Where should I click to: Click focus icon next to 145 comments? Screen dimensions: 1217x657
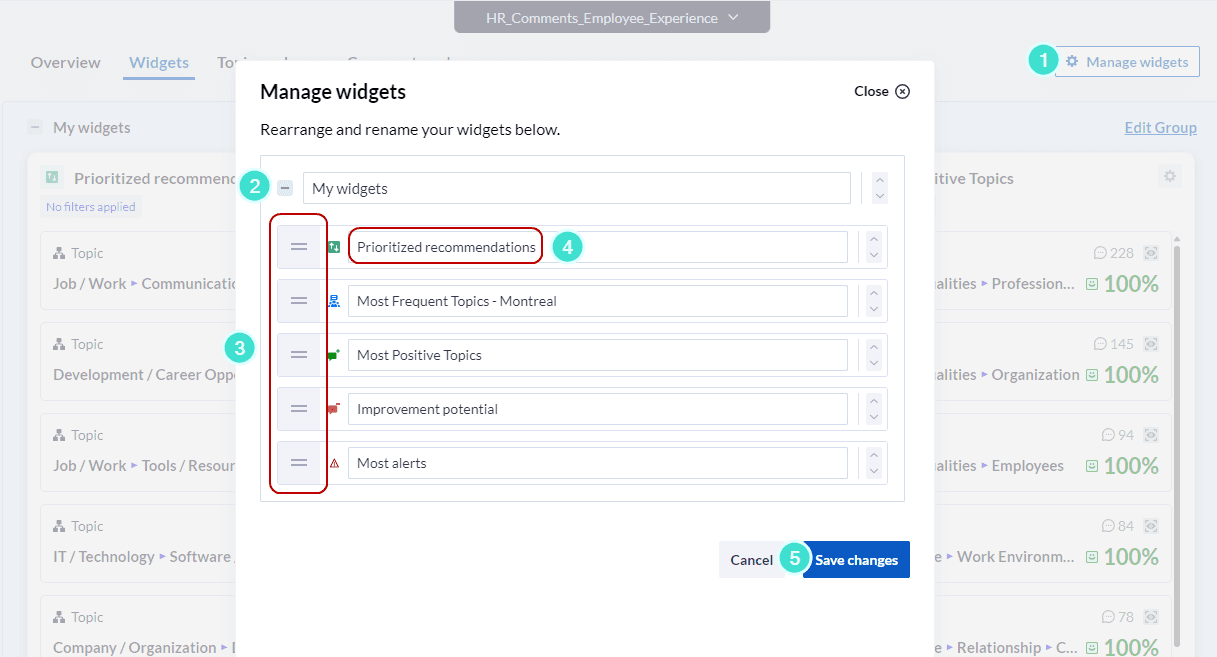pos(1151,344)
